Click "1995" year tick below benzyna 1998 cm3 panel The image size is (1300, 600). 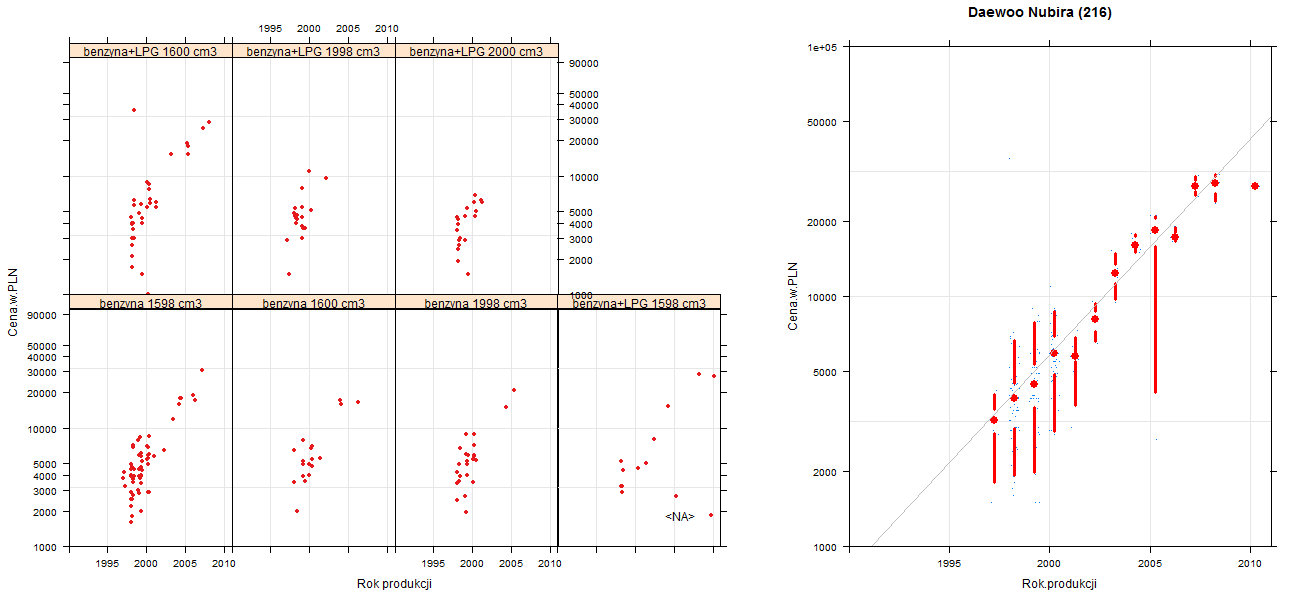click(x=434, y=564)
